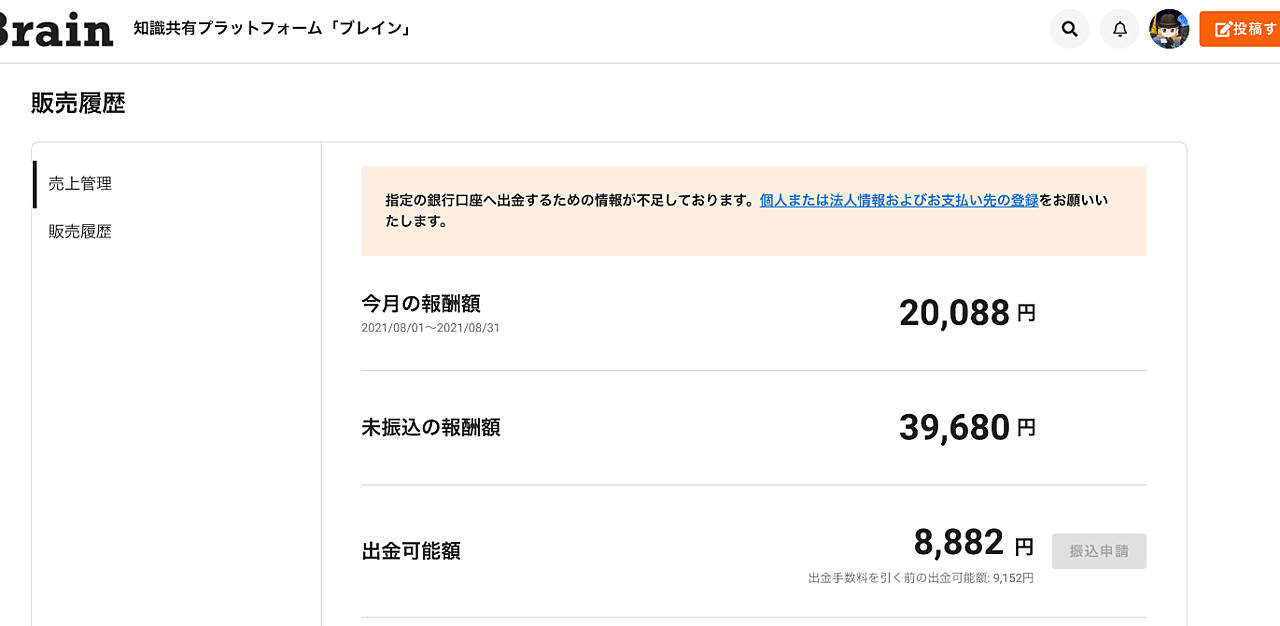
Task: Open notifications via the bell icon
Action: (x=1119, y=29)
